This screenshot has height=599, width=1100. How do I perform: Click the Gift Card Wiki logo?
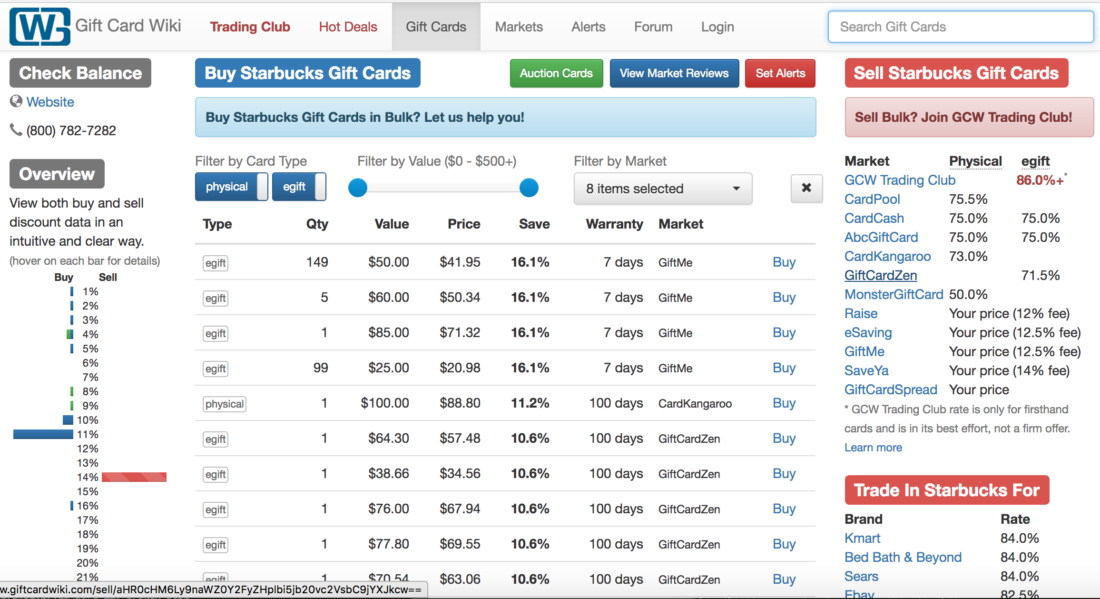pos(39,27)
